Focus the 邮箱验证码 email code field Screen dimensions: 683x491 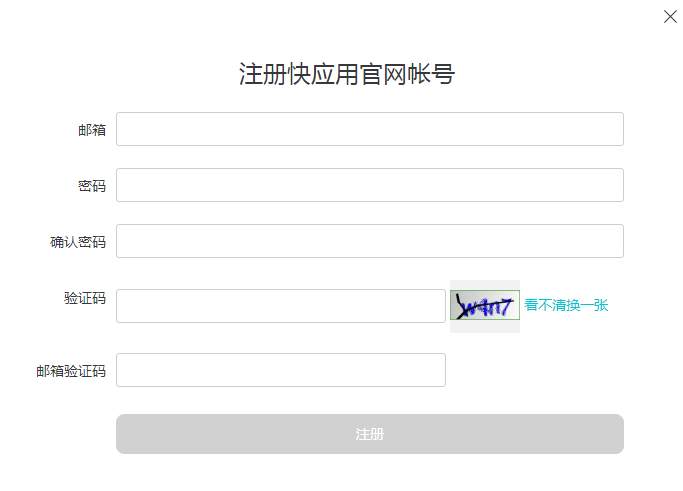(281, 370)
